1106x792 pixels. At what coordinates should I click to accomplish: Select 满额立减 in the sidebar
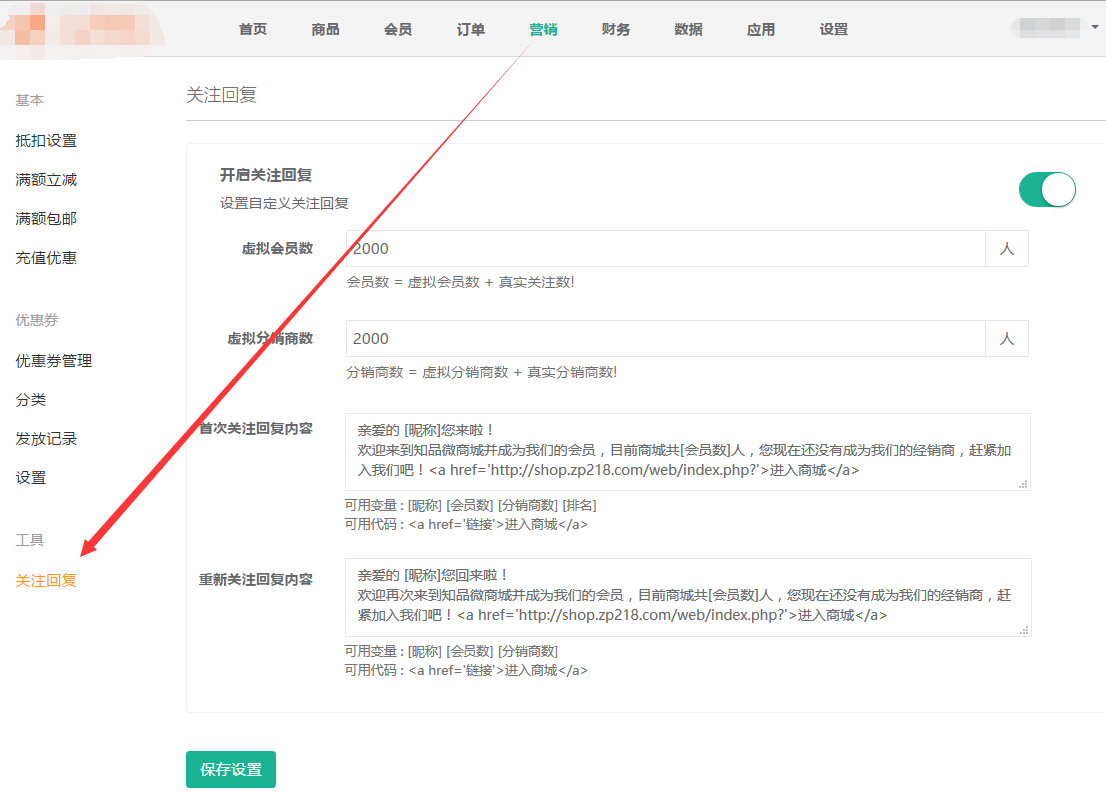(x=46, y=180)
